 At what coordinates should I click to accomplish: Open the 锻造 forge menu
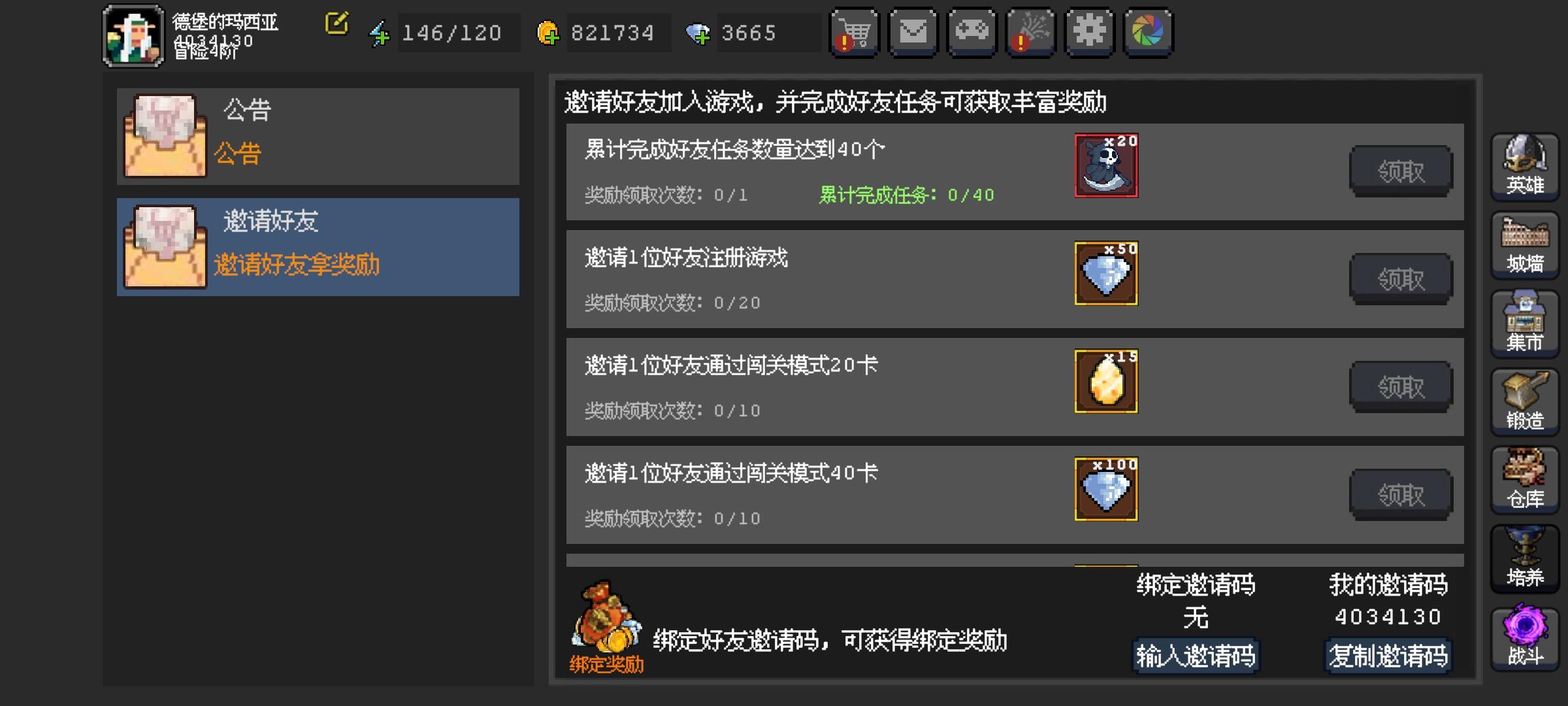(1525, 401)
